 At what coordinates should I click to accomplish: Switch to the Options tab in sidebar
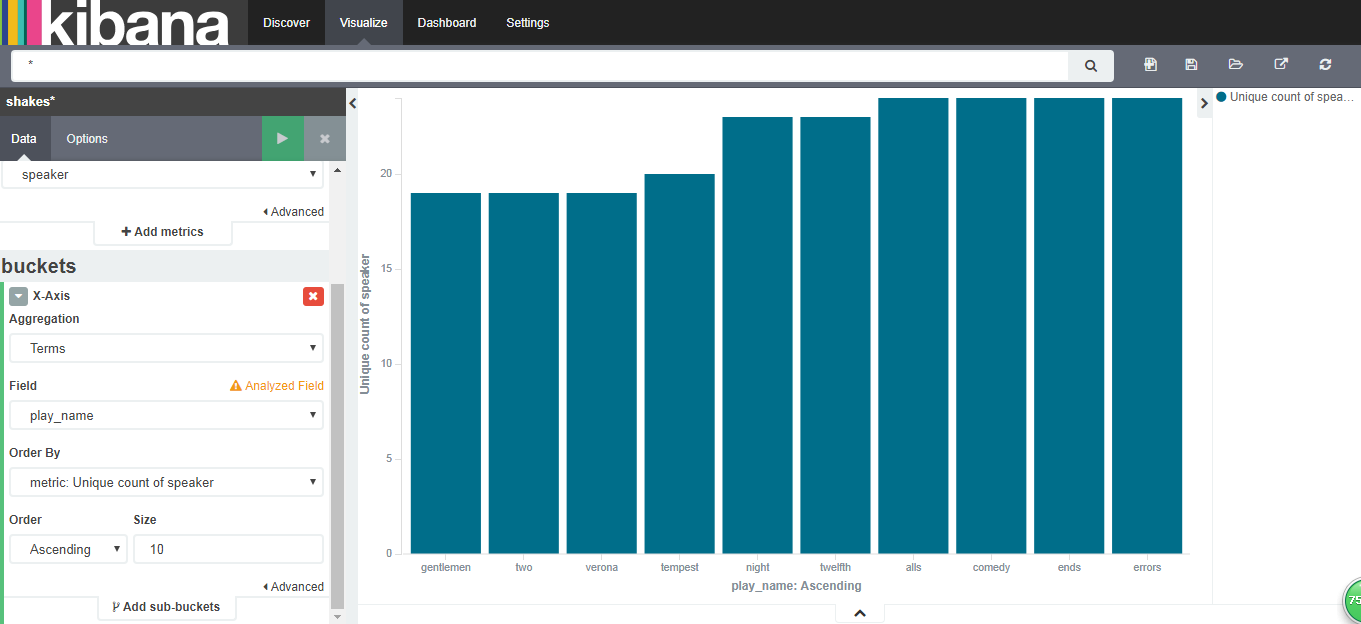coord(87,139)
